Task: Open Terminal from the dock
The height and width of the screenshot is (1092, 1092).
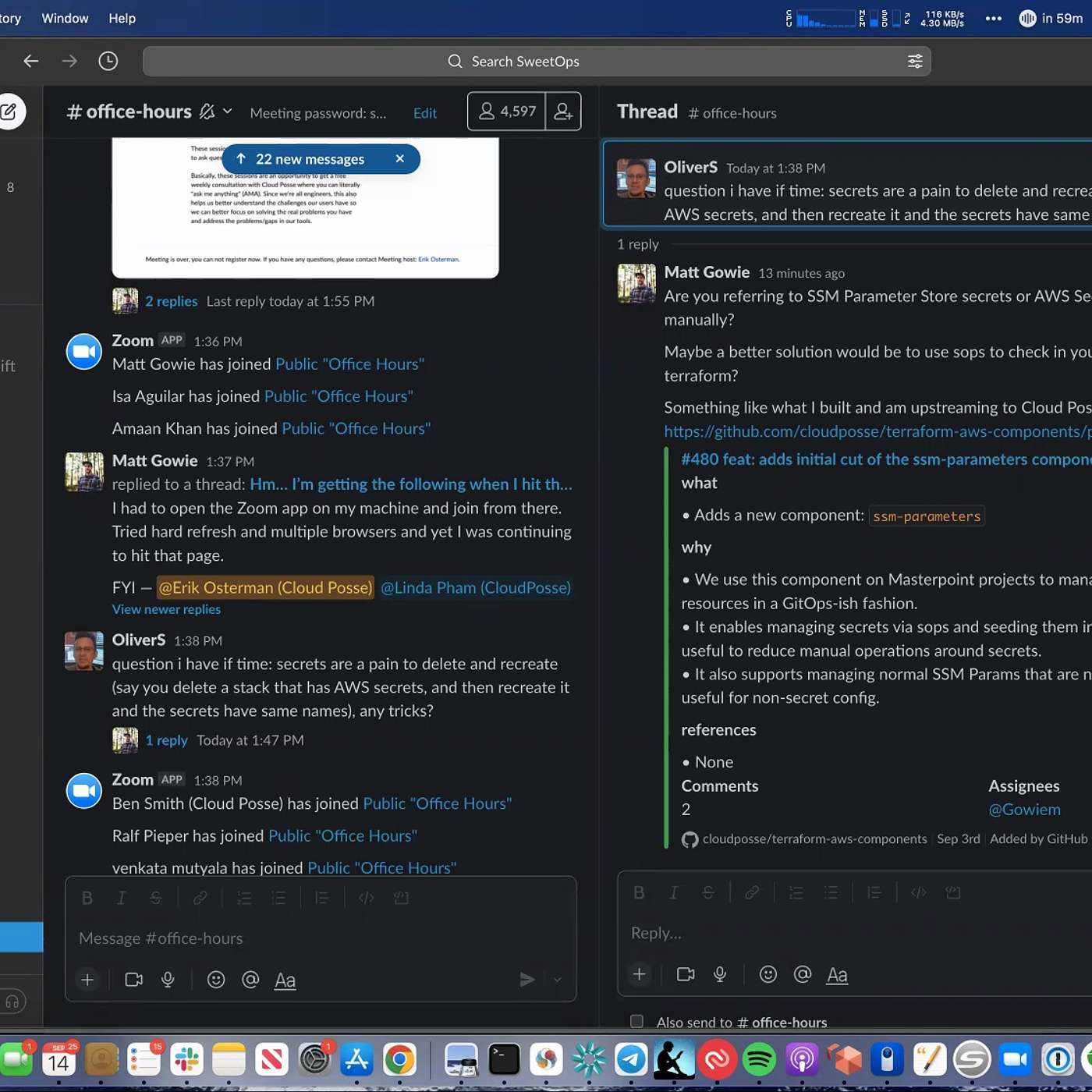Action: (504, 1059)
